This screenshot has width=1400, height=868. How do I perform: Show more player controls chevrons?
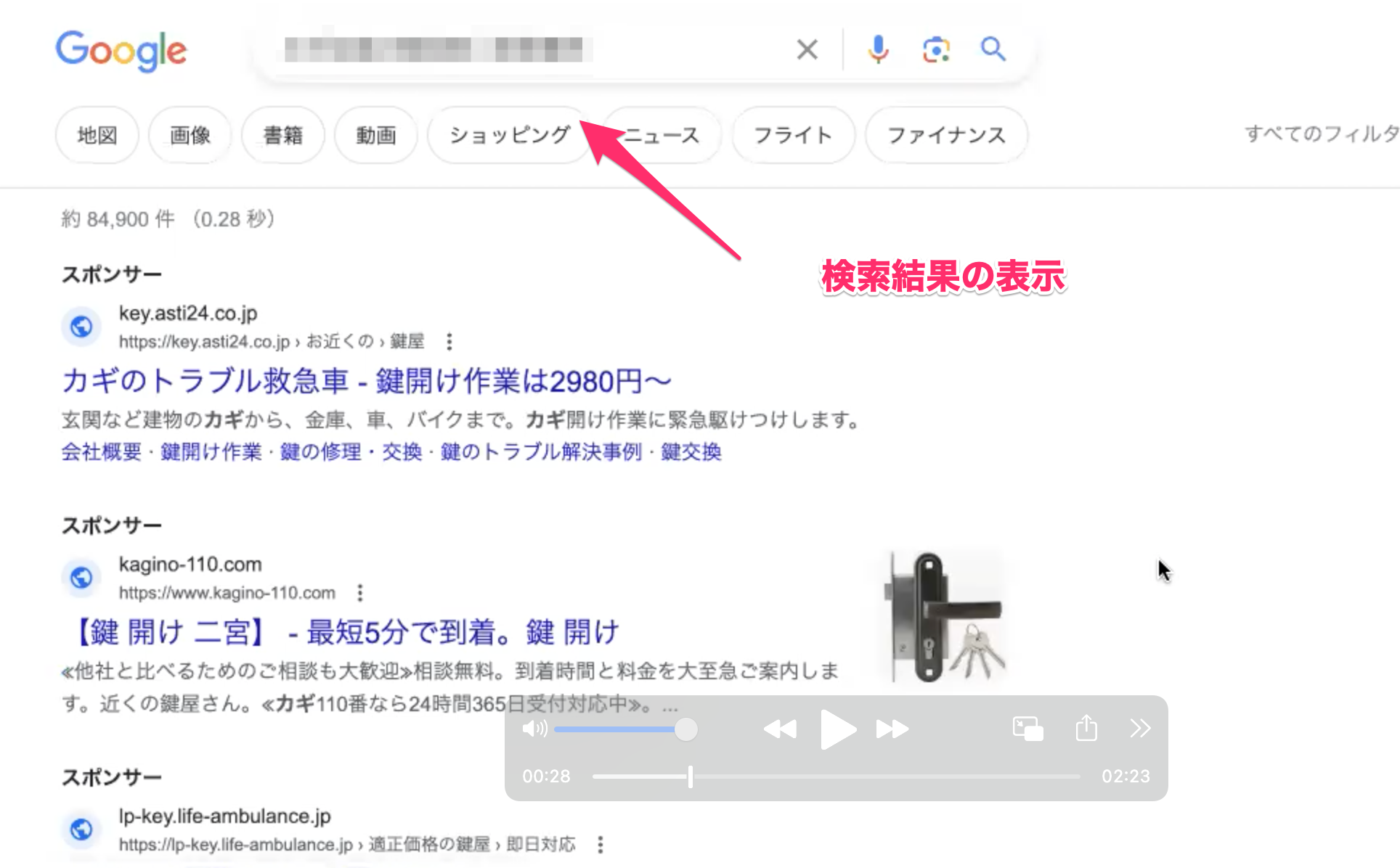point(1140,728)
